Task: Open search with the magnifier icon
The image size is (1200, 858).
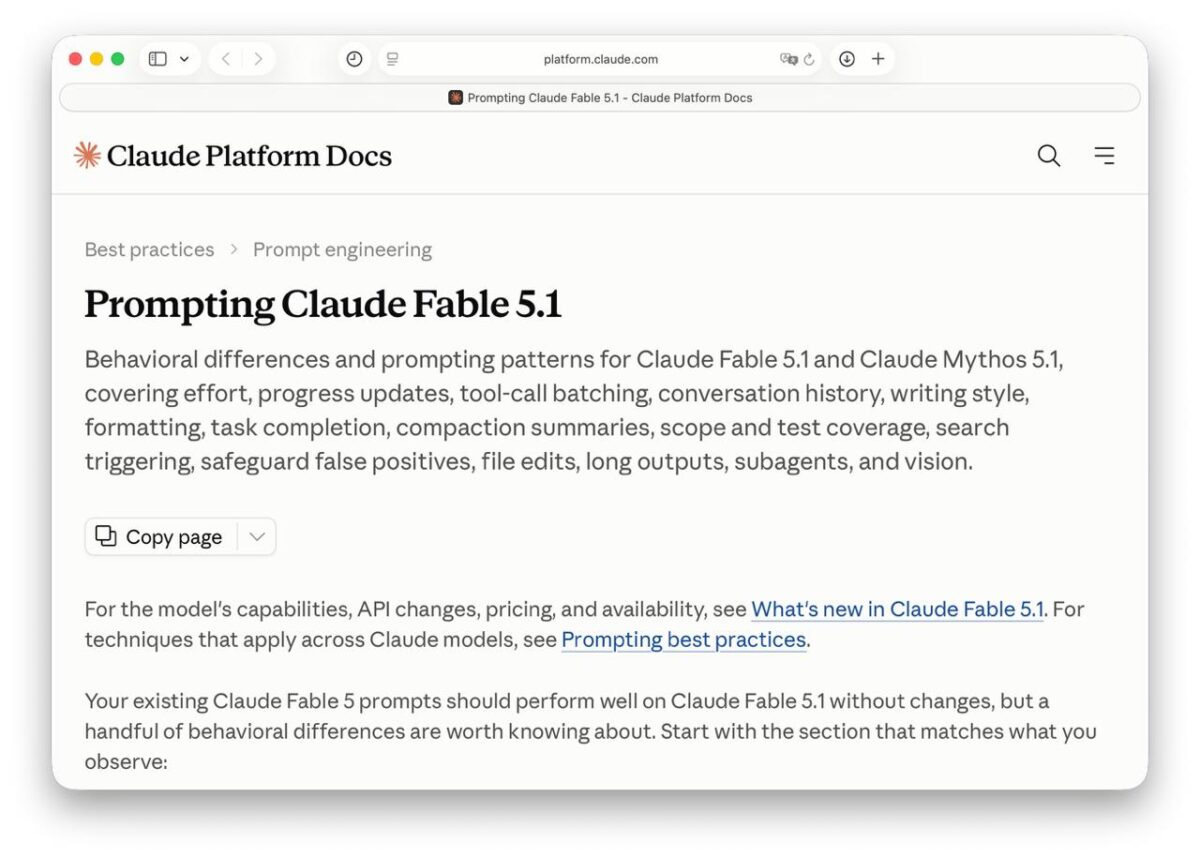Action: (1049, 155)
